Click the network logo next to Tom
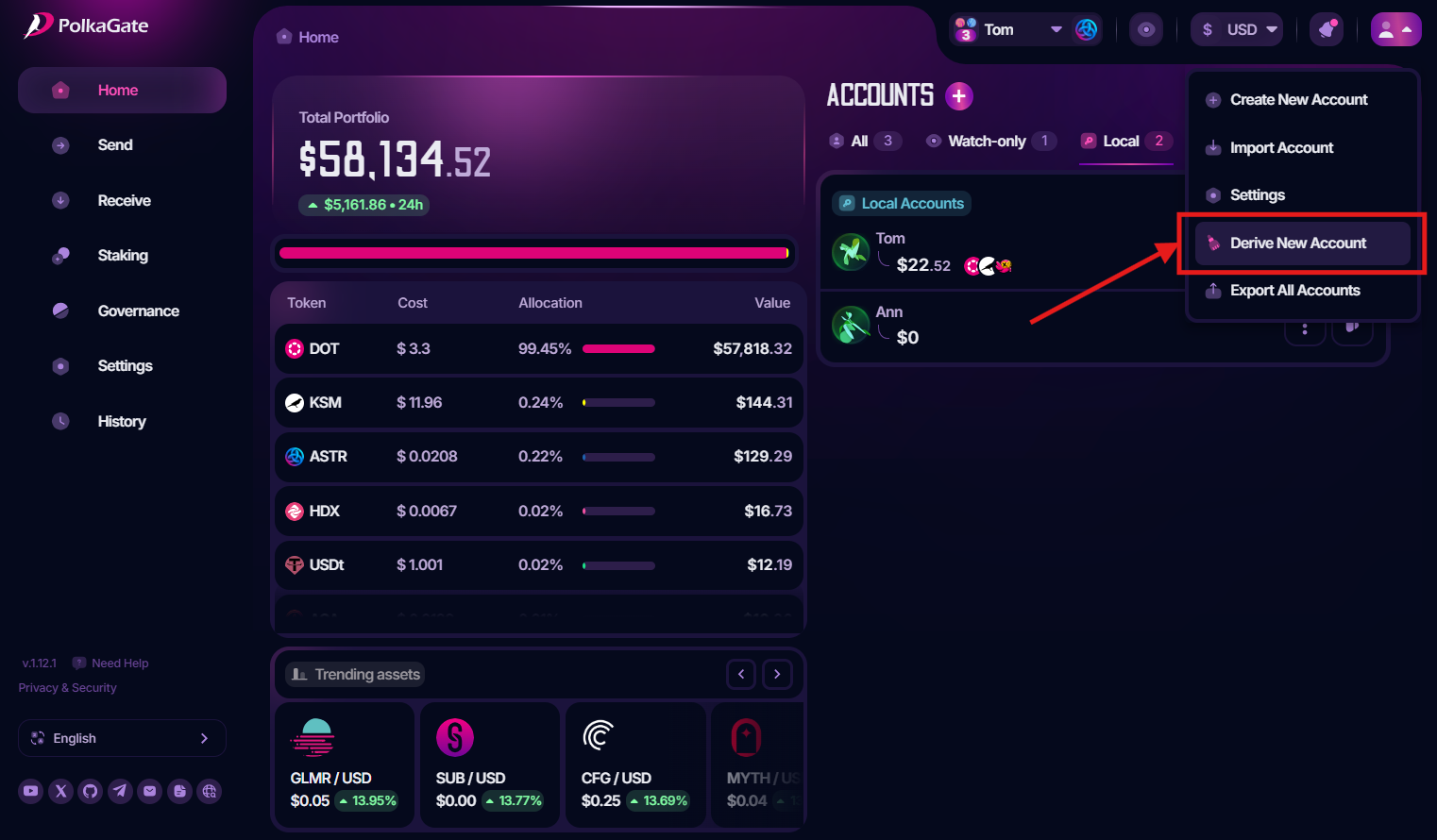 click(x=1087, y=29)
